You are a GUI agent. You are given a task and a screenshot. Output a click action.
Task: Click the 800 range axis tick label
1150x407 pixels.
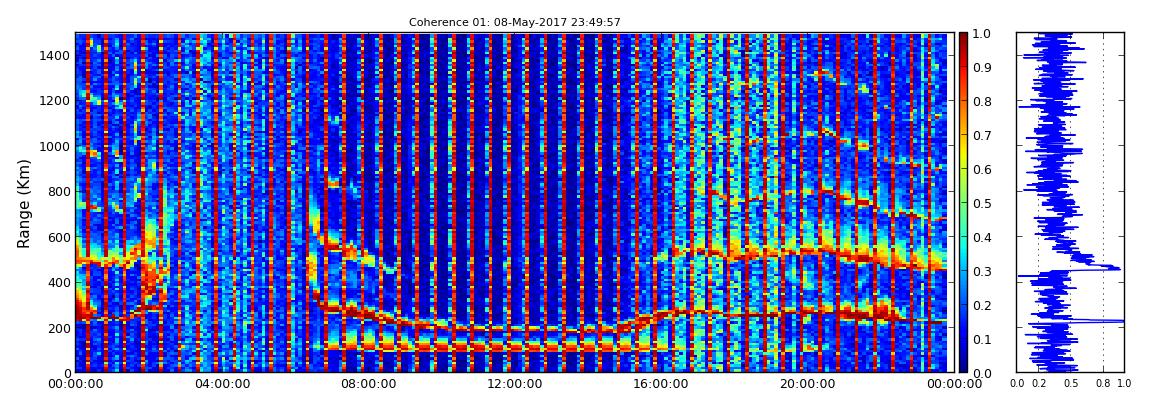[59, 191]
